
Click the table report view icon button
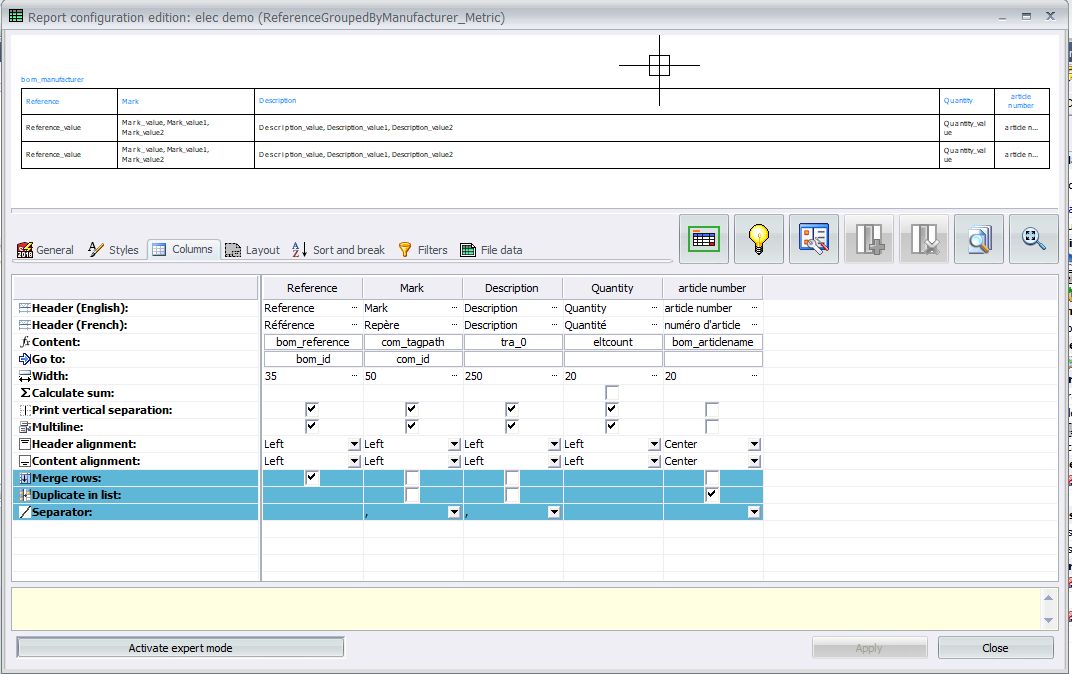point(704,239)
